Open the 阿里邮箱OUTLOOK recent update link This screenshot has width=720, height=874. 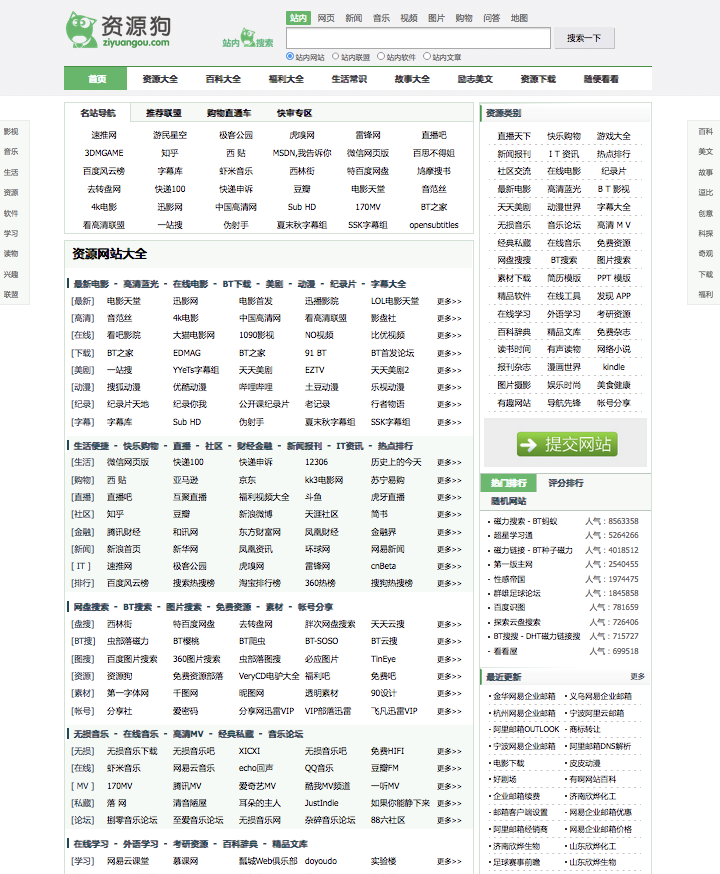pyautogui.click(x=526, y=729)
